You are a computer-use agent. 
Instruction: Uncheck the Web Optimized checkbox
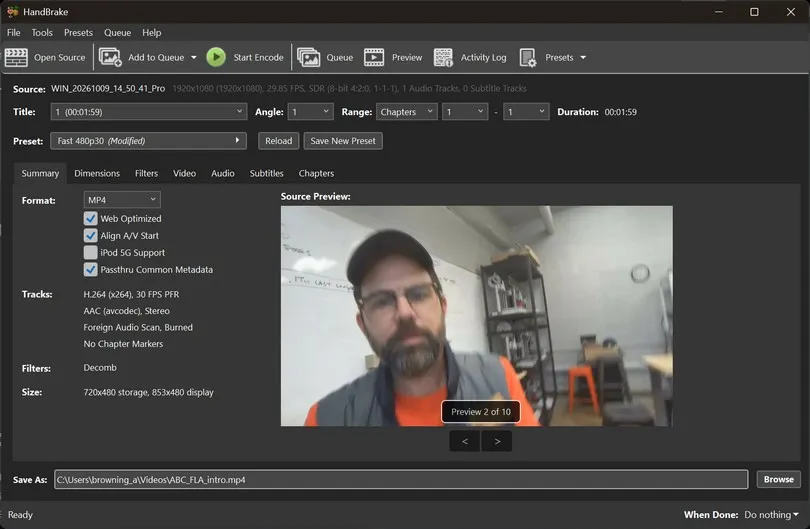point(90,219)
